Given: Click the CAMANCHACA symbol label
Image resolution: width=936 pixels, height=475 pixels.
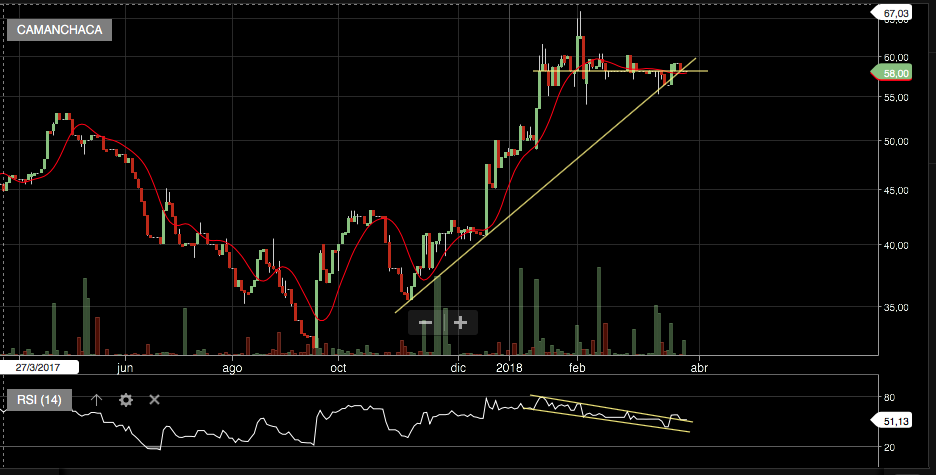Looking at the screenshot, I should (x=59, y=30).
